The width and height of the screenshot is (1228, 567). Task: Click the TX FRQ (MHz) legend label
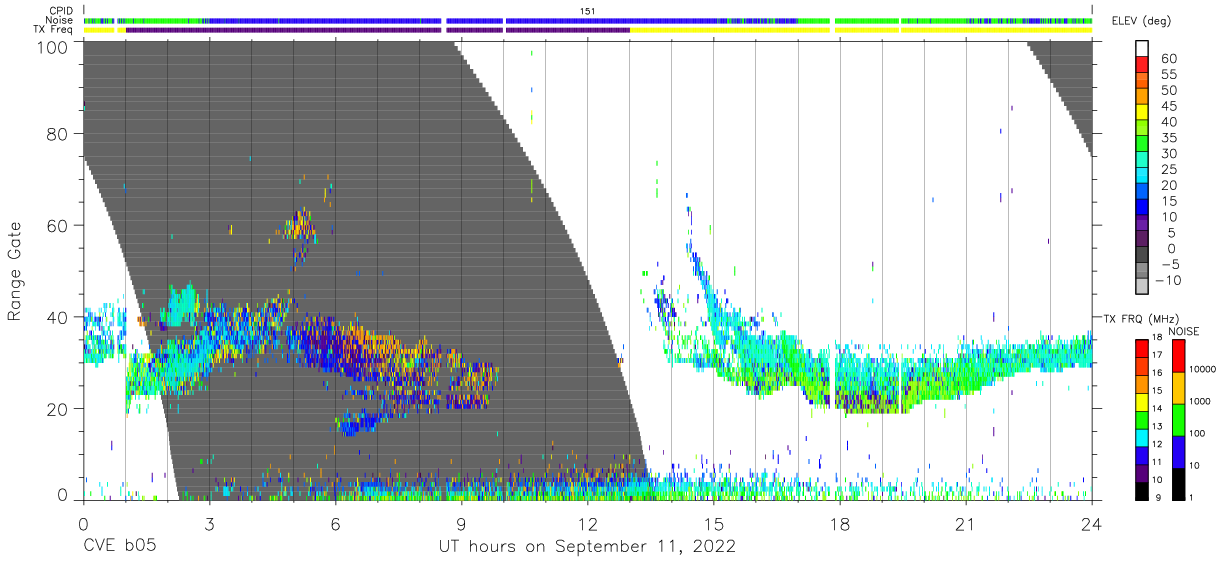point(1138,318)
